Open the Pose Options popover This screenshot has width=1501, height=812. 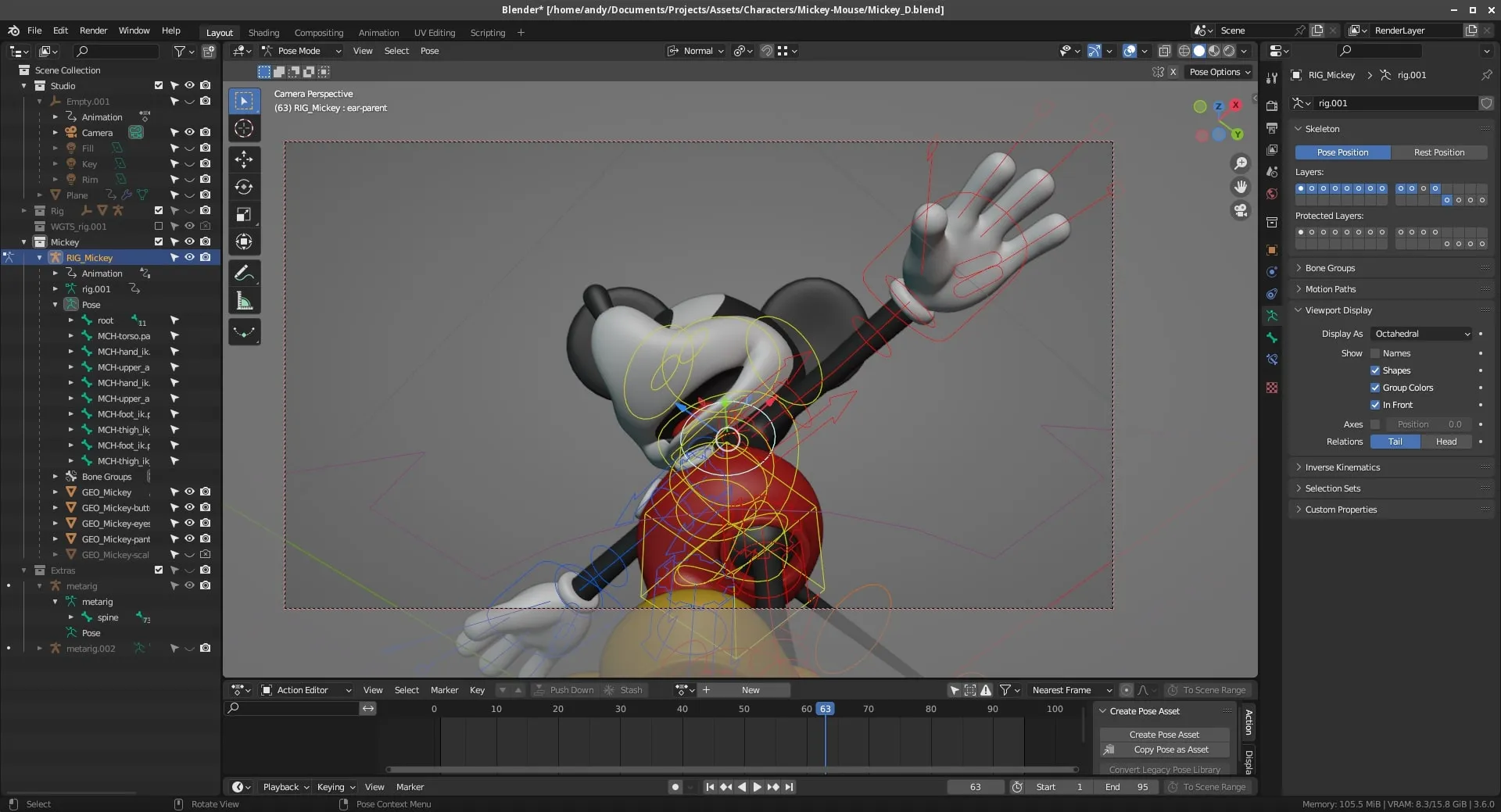point(1220,72)
